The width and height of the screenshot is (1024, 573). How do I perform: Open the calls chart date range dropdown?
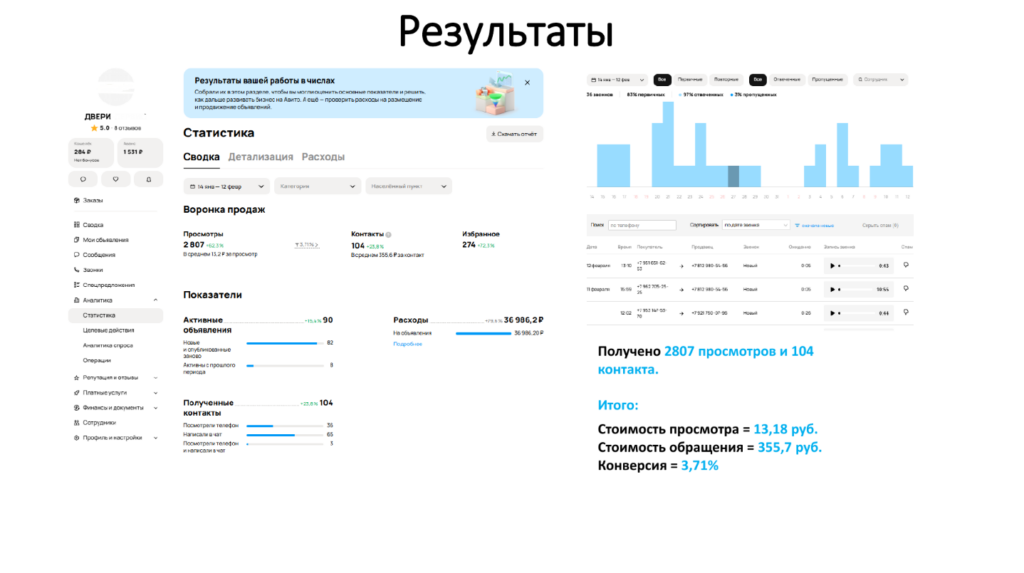coord(617,80)
